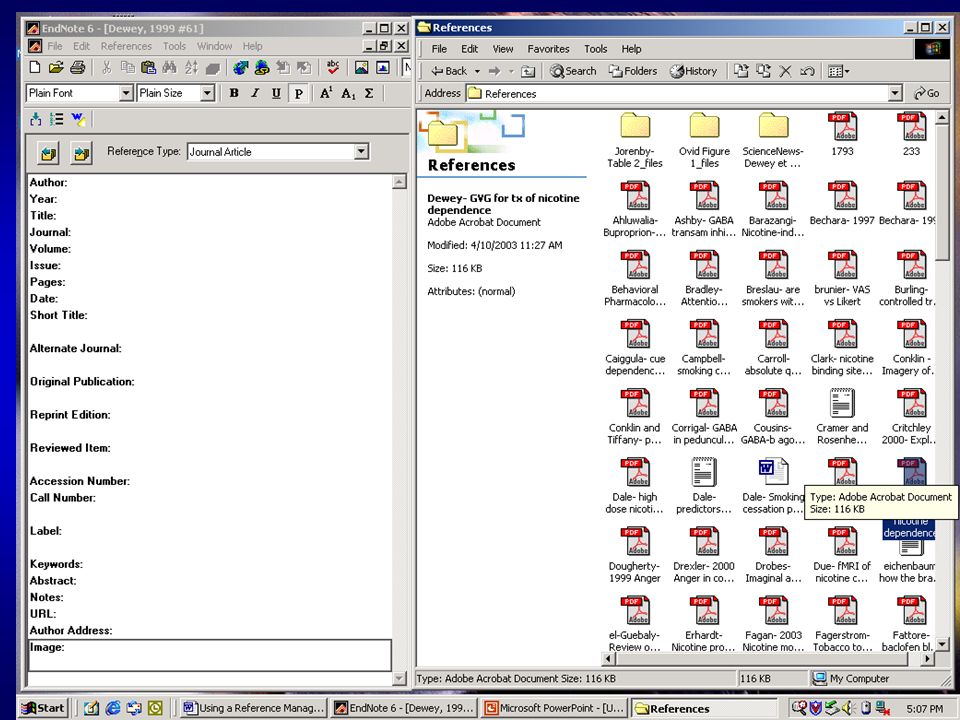Click the Explorer vertical scrollbar up arrow
Viewport: 960px width, 720px height.
[942, 116]
